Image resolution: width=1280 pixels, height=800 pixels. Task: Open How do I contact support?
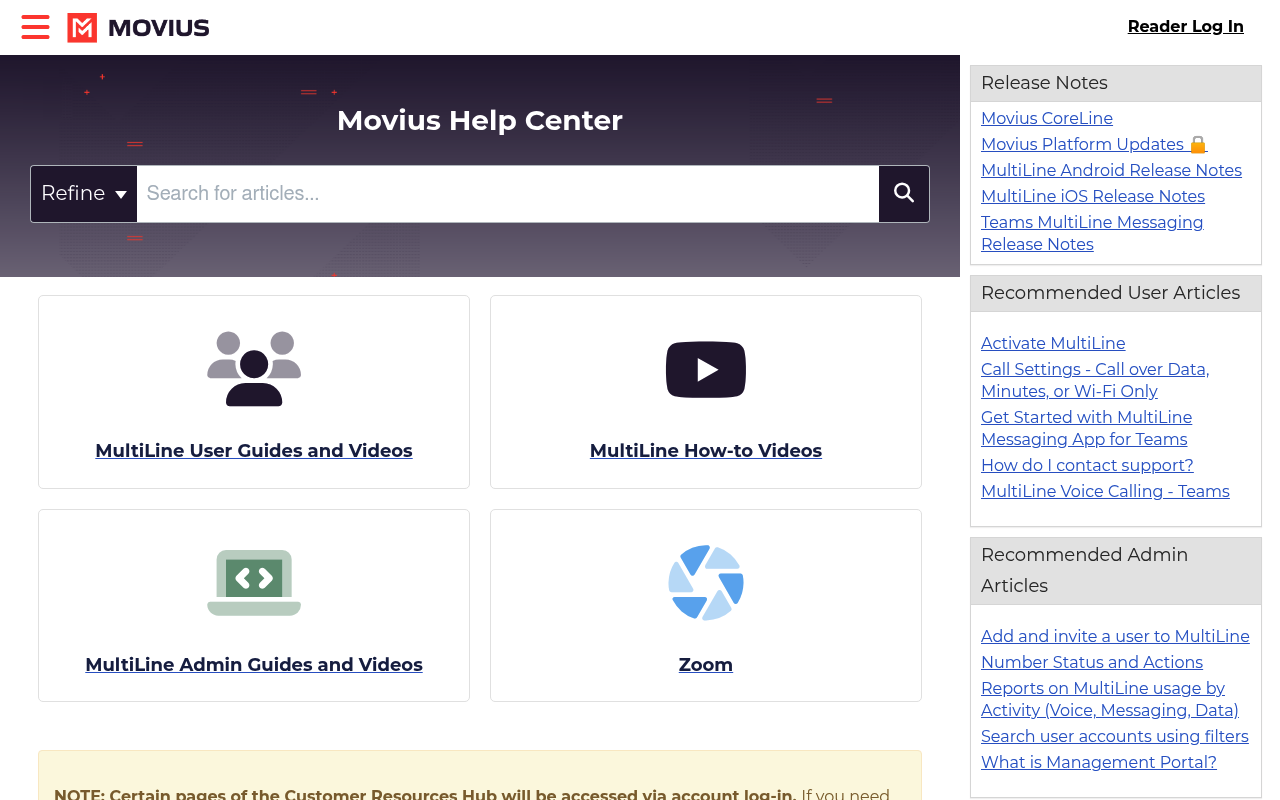[1087, 465]
